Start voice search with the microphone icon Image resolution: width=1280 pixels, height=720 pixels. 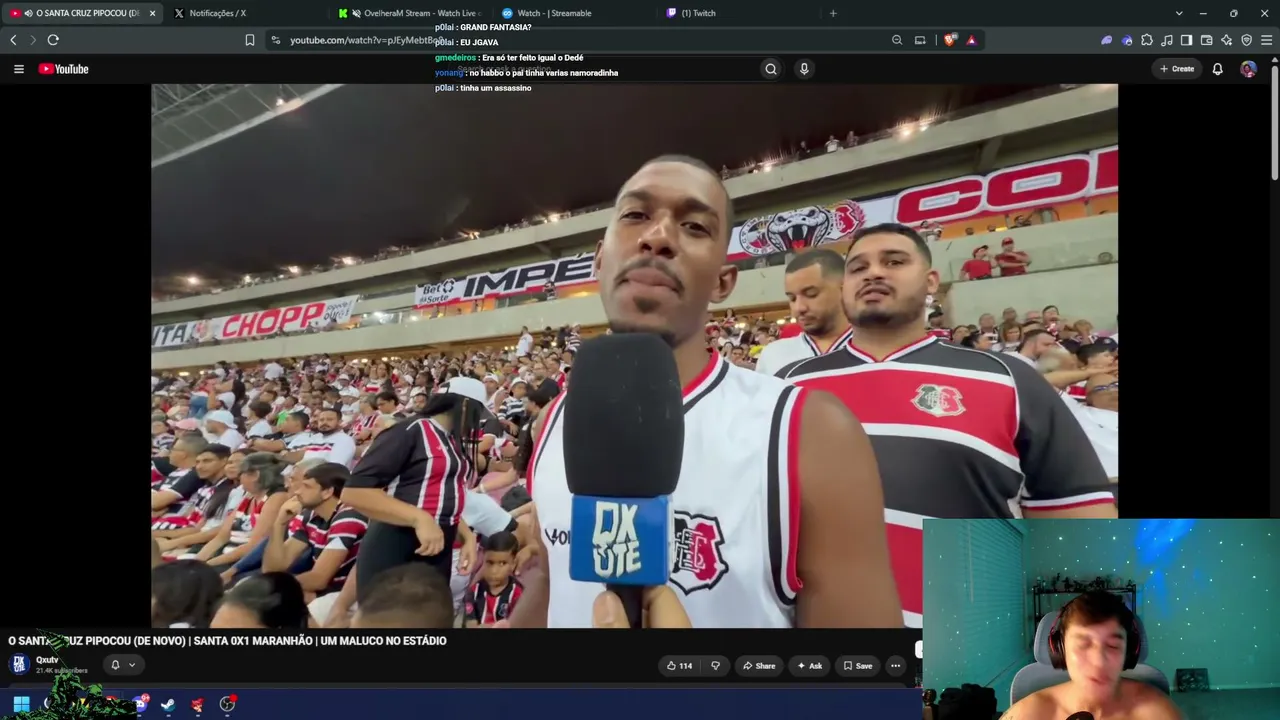pyautogui.click(x=804, y=69)
